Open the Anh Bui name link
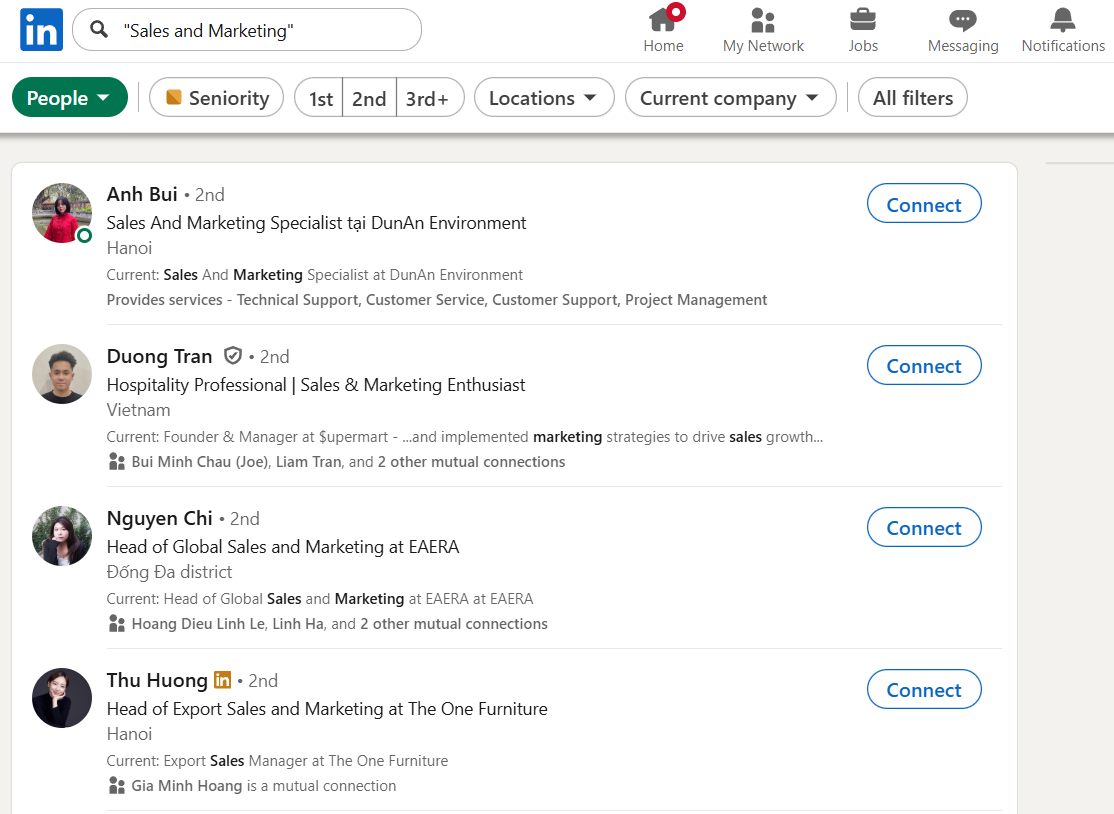The width and height of the screenshot is (1114, 814). point(142,194)
